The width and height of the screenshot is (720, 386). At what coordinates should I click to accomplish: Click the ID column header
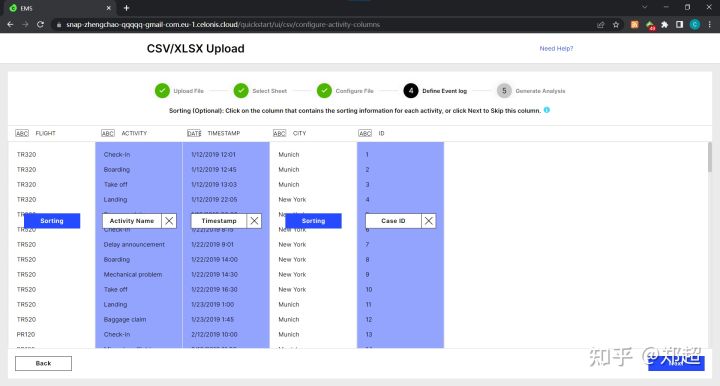coord(381,133)
